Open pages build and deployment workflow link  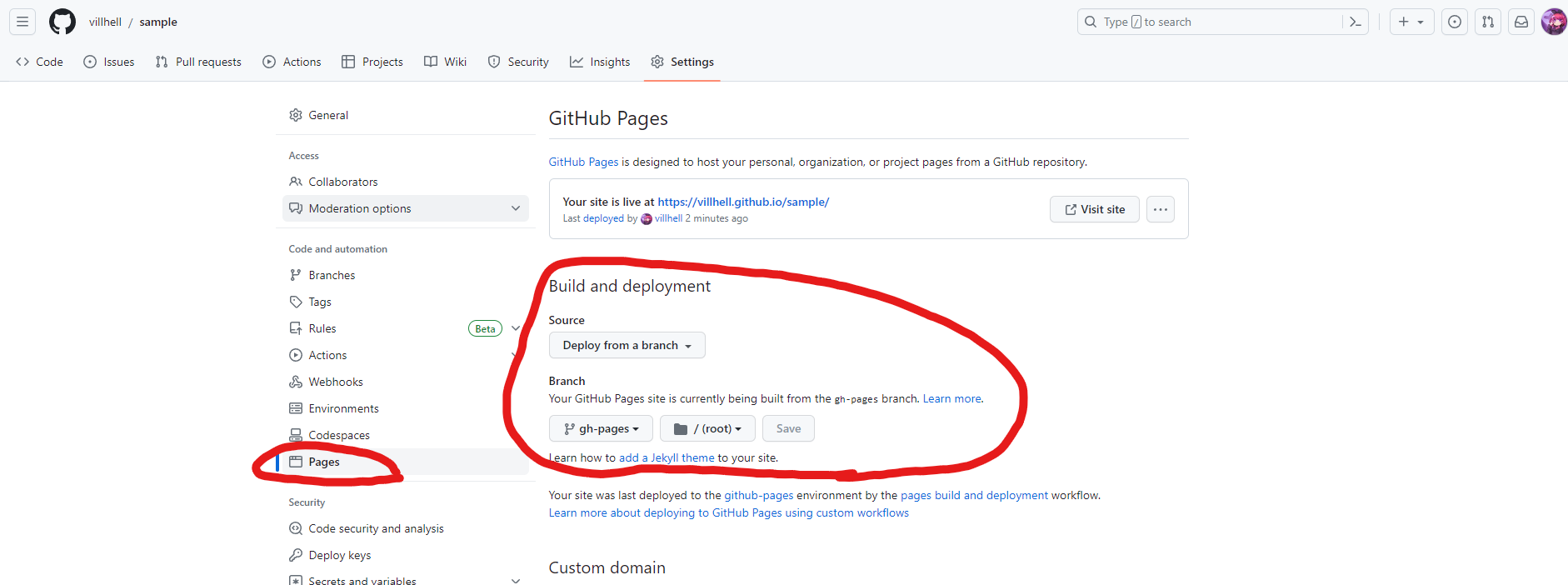[974, 495]
